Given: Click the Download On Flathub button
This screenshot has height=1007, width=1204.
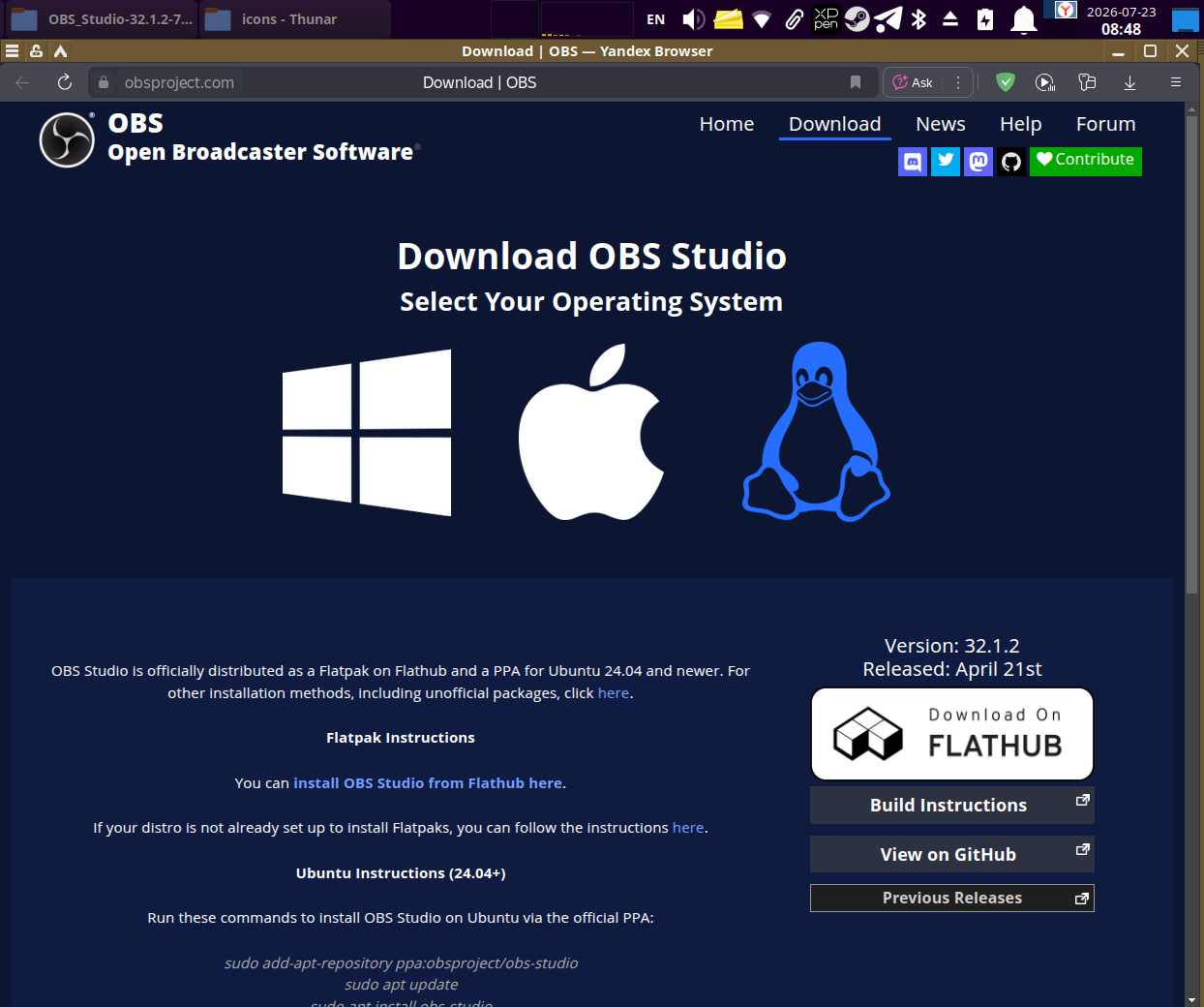Looking at the screenshot, I should click(952, 734).
